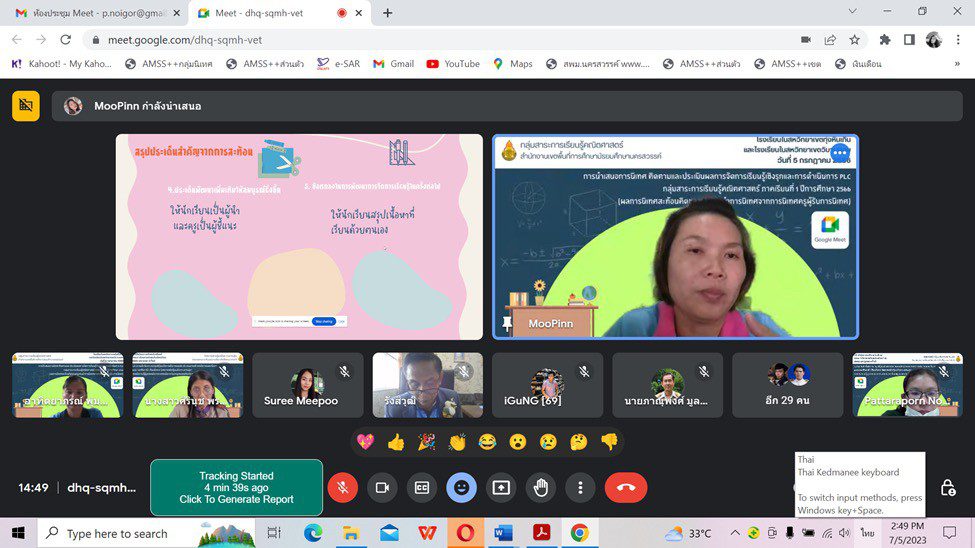Click the address bar URL

185,40
